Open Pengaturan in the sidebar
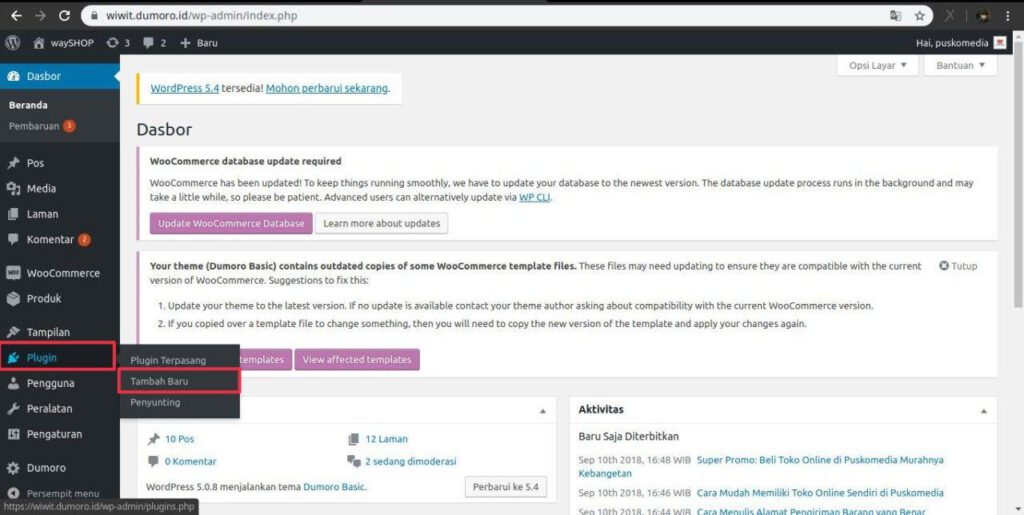 coord(54,434)
